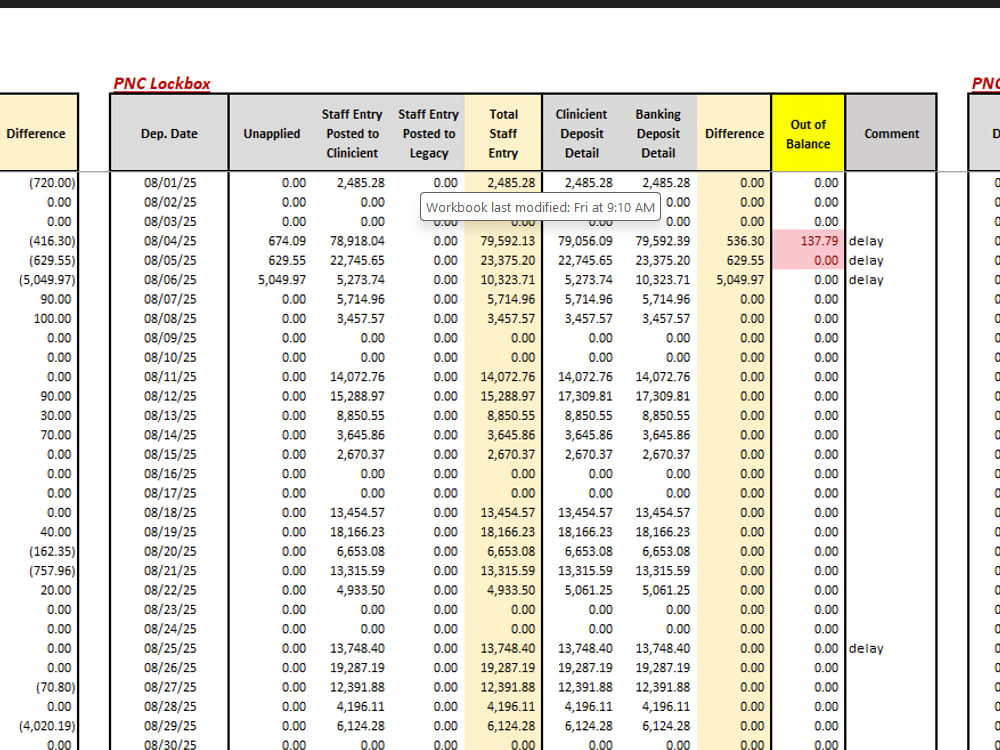Screen dimensions: 1000x750
Task: Select total staff entry 2,670.37
Action: (511, 454)
